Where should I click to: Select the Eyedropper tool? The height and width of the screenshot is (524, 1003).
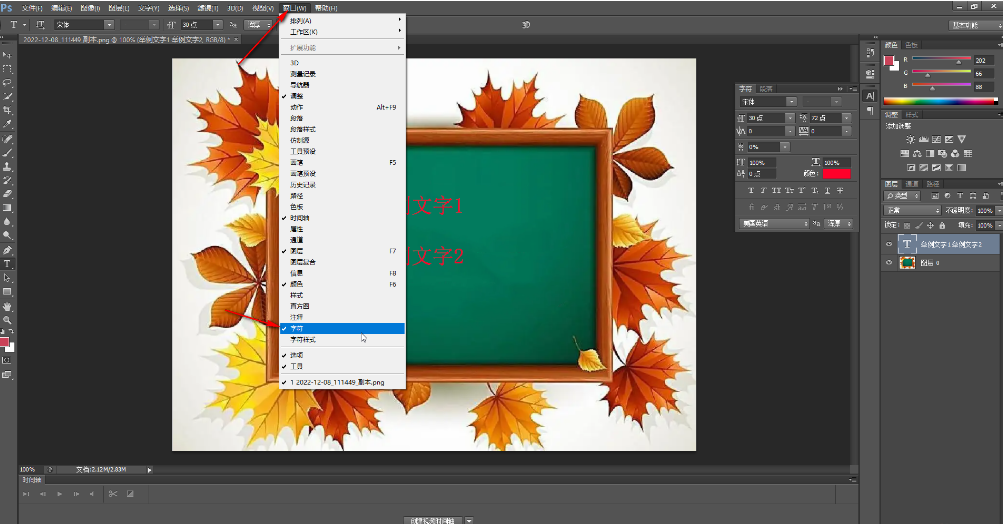point(7,124)
